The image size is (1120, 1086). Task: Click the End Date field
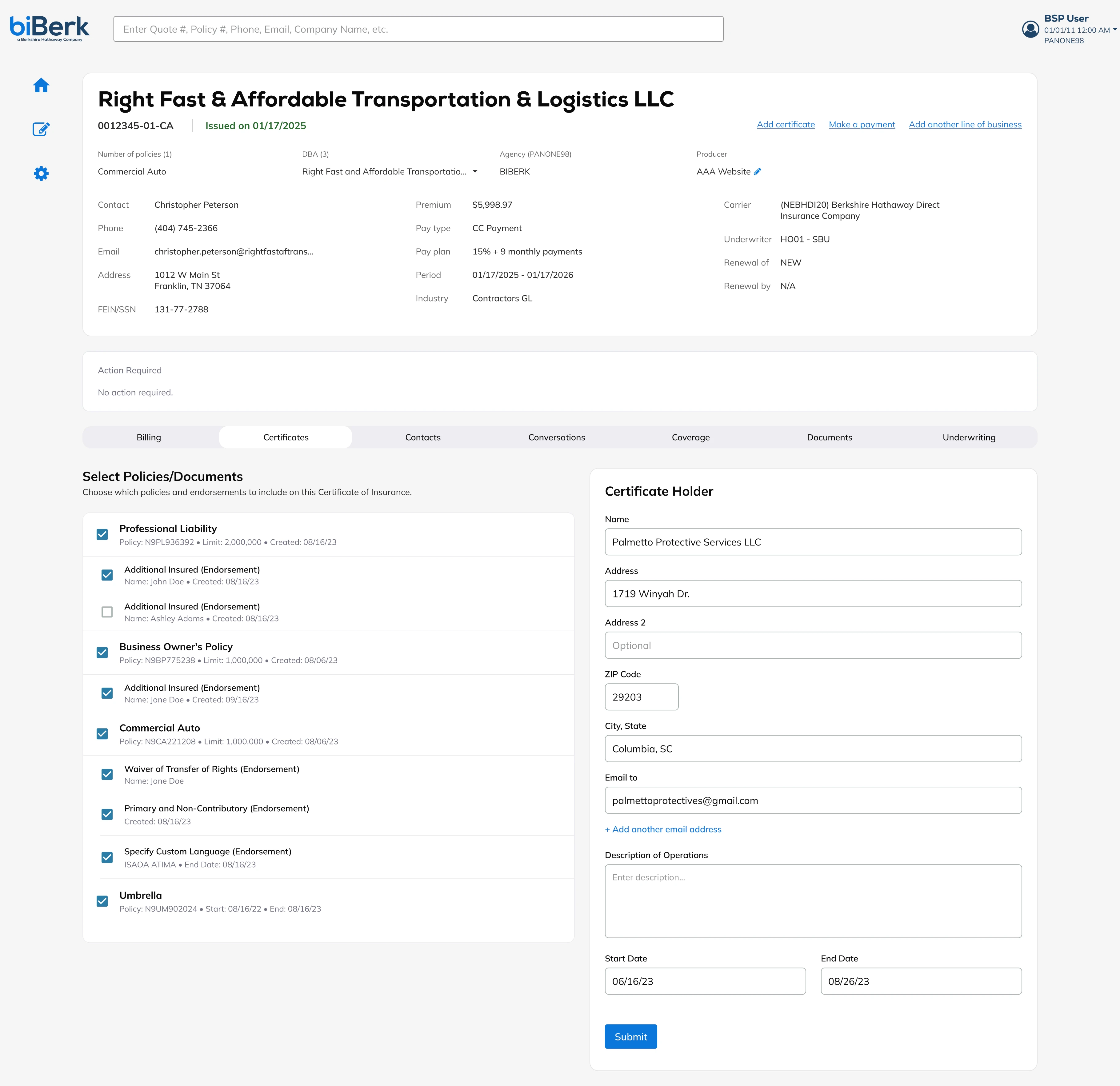pos(921,981)
